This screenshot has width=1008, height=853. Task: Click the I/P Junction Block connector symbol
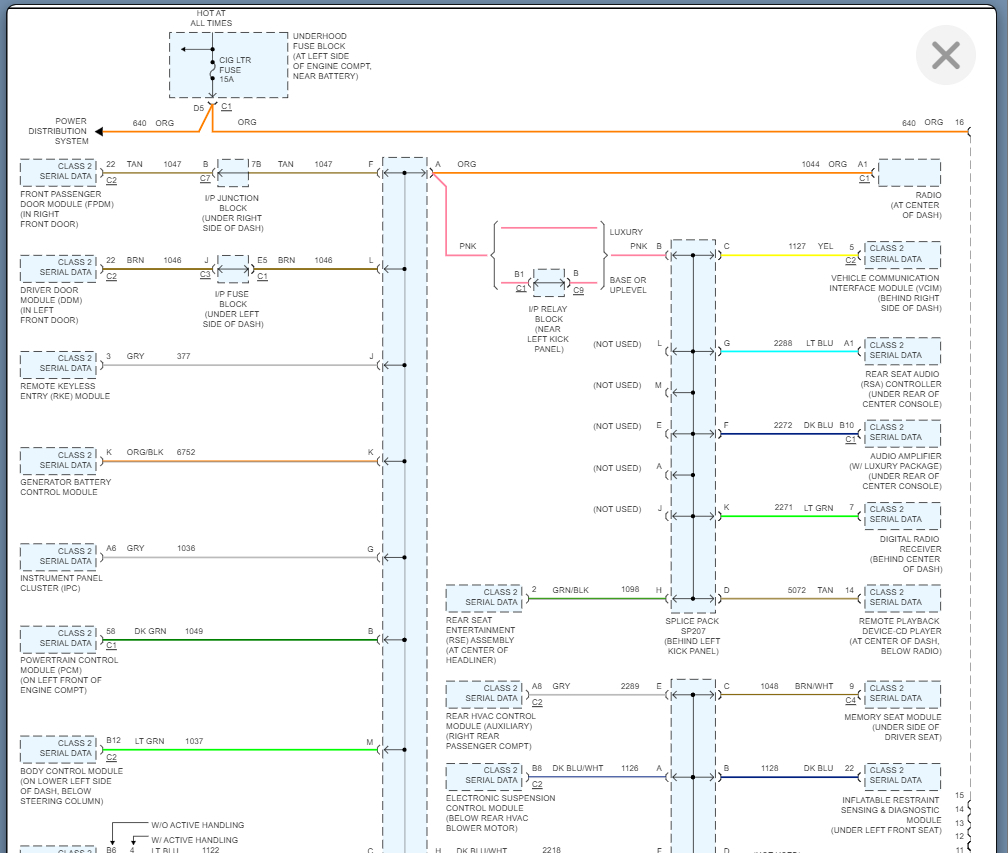tap(232, 172)
